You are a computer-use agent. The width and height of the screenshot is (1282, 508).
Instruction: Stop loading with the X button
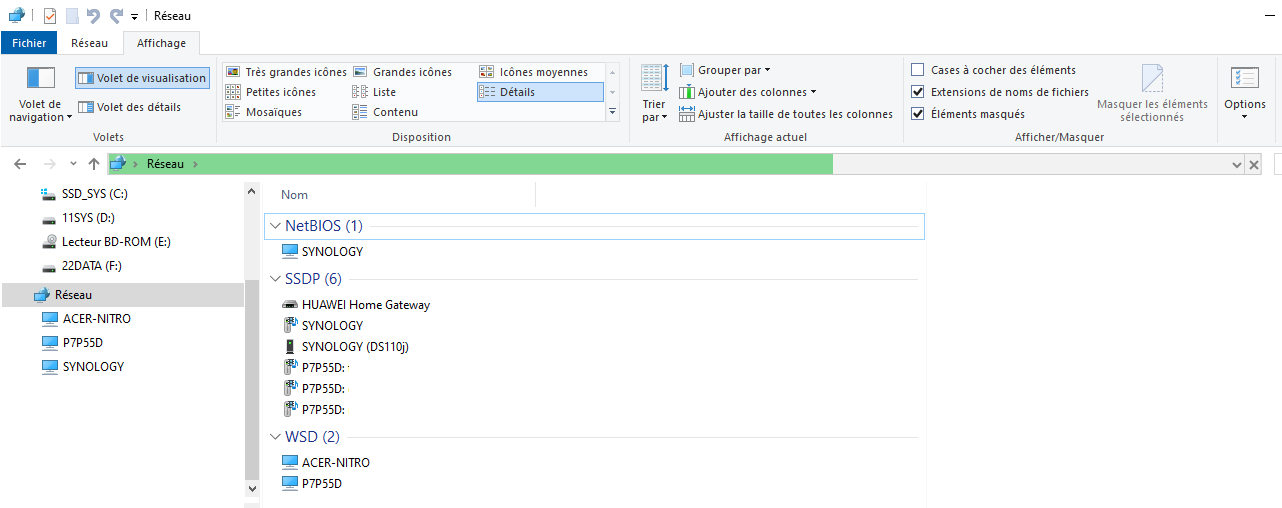(1254, 164)
